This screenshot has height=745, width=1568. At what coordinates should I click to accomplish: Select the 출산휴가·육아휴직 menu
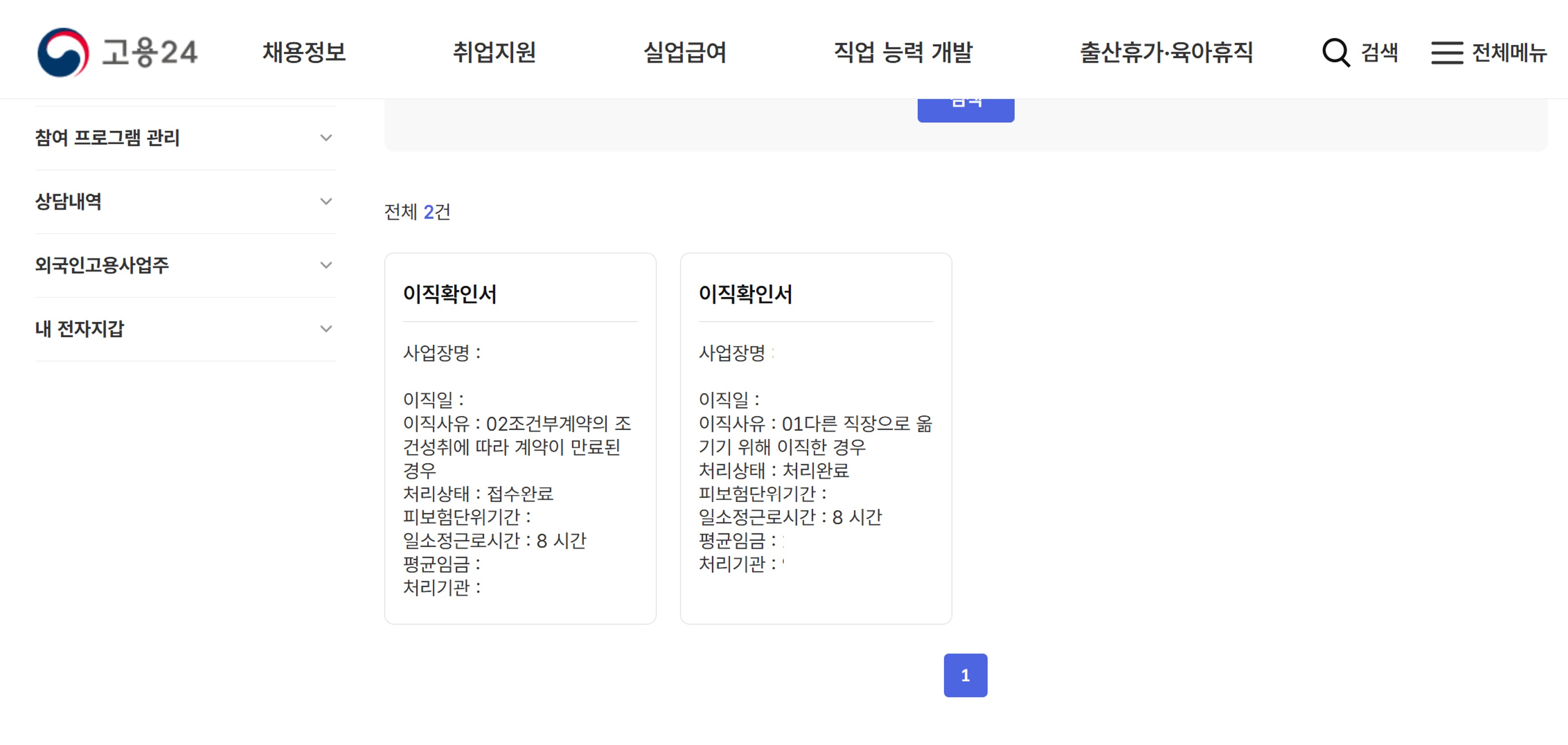point(1169,53)
